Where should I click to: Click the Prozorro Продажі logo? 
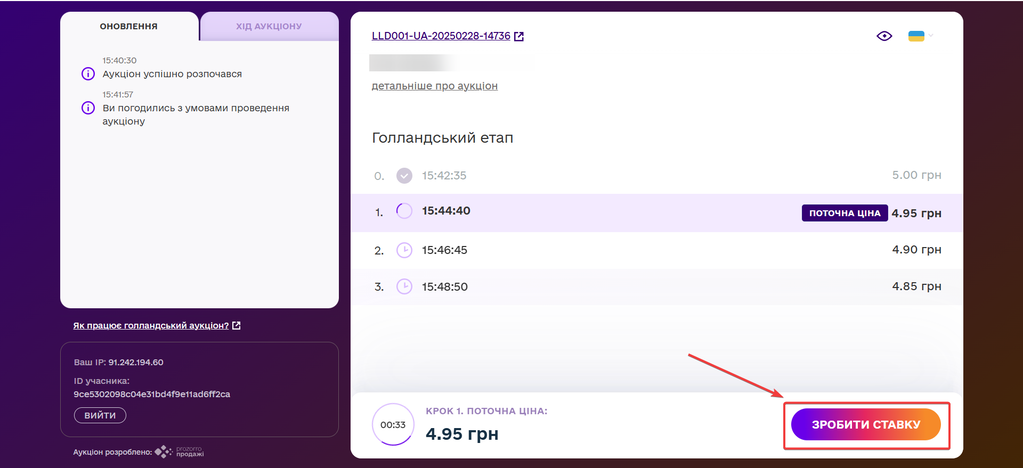pos(179,452)
